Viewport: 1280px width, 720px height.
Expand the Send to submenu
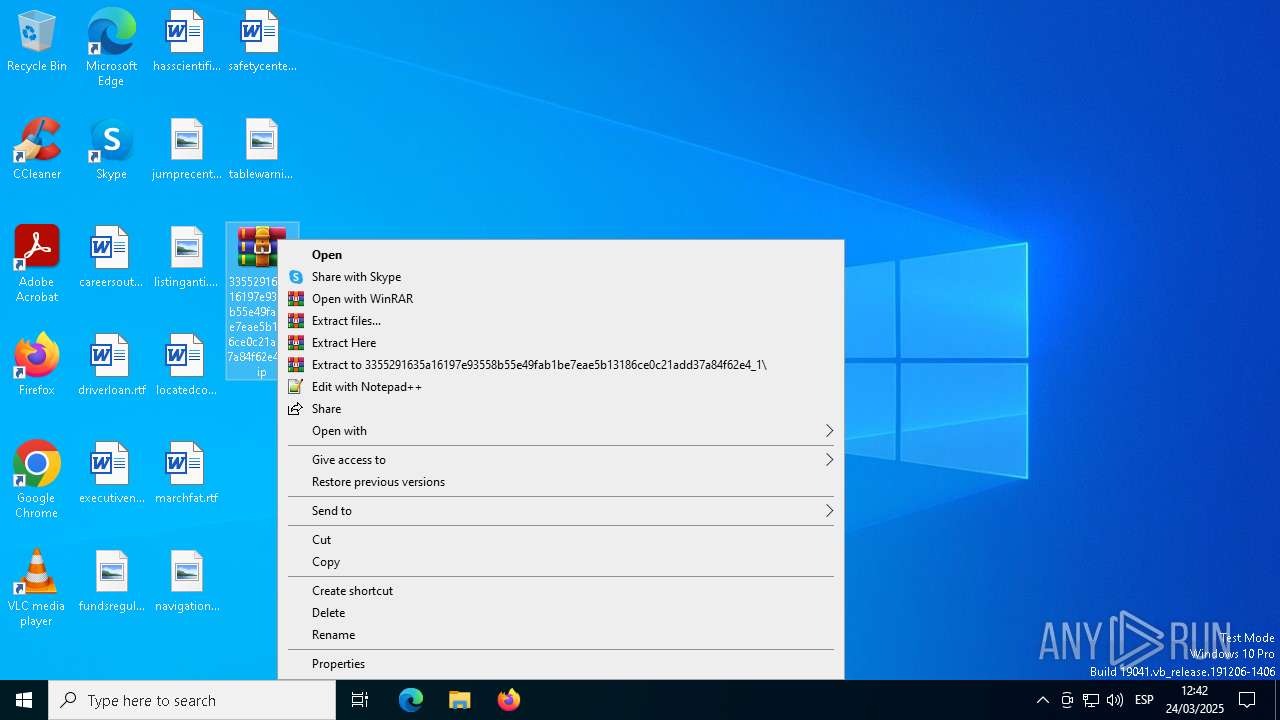(x=561, y=511)
